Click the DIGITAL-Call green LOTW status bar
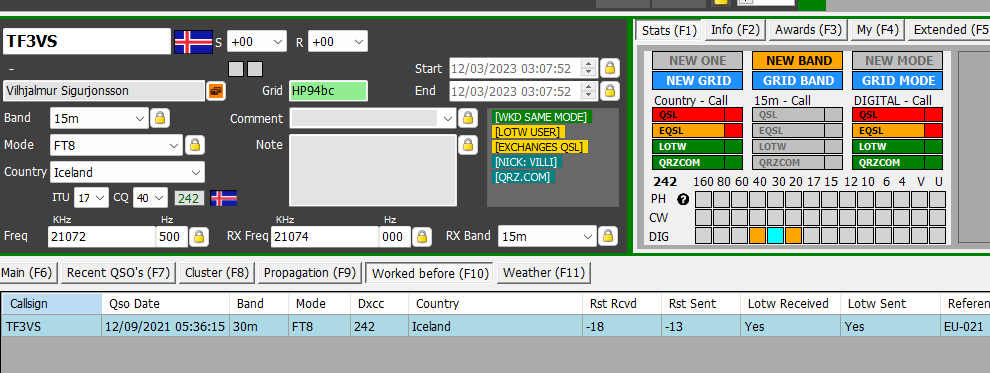990x373 pixels. pyautogui.click(x=897, y=146)
